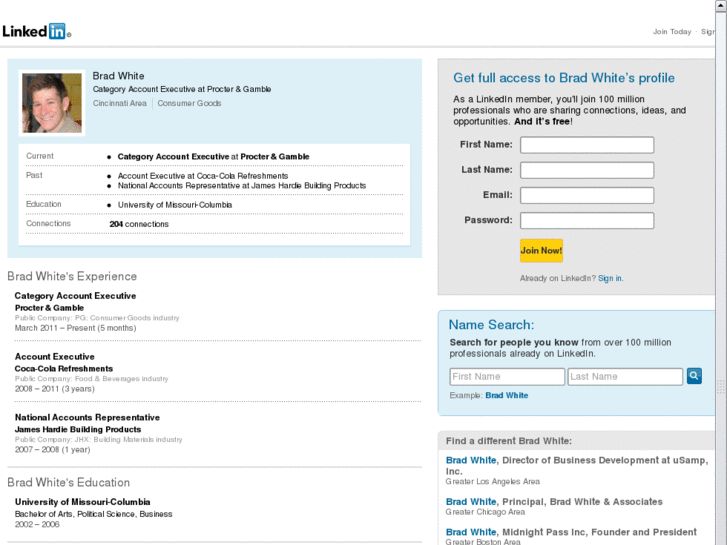Click the Join Now! button
The image size is (727, 545).
[x=541, y=250]
